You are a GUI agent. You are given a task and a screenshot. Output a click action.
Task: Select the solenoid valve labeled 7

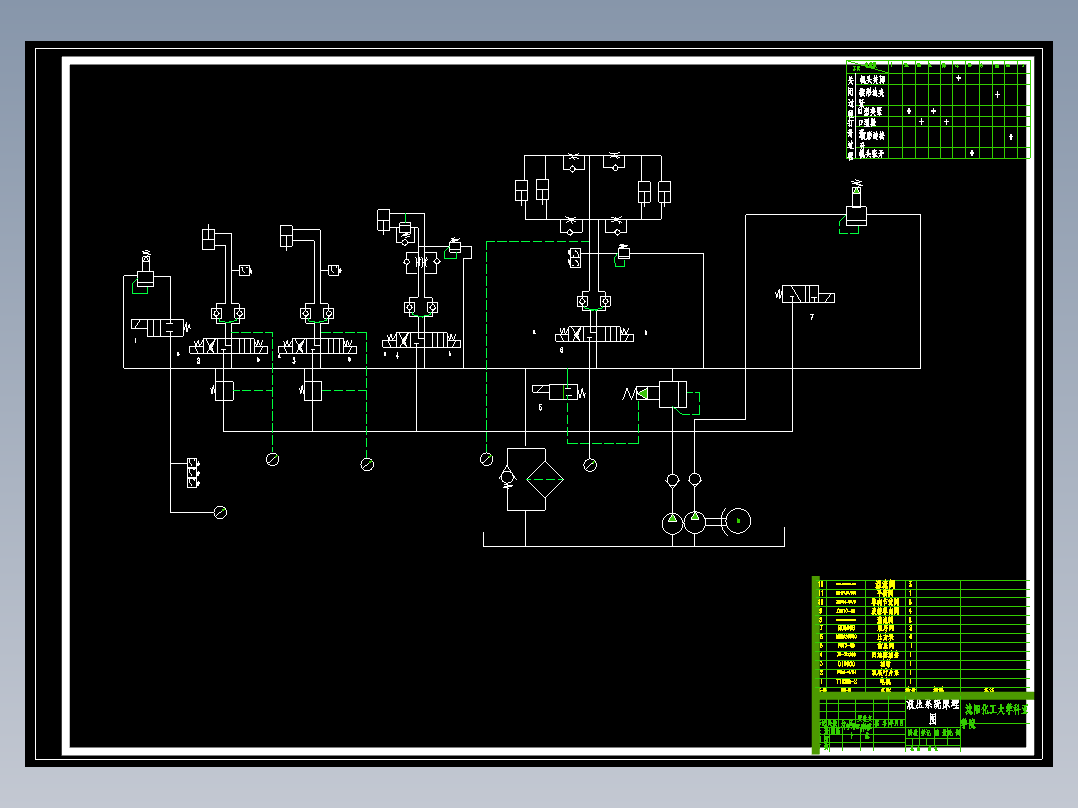pos(805,294)
